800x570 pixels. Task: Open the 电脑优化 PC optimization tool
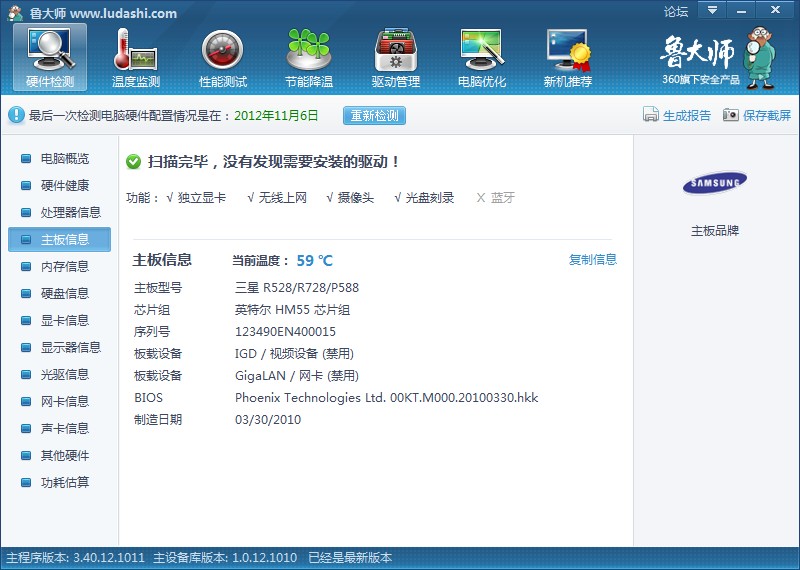(x=482, y=57)
